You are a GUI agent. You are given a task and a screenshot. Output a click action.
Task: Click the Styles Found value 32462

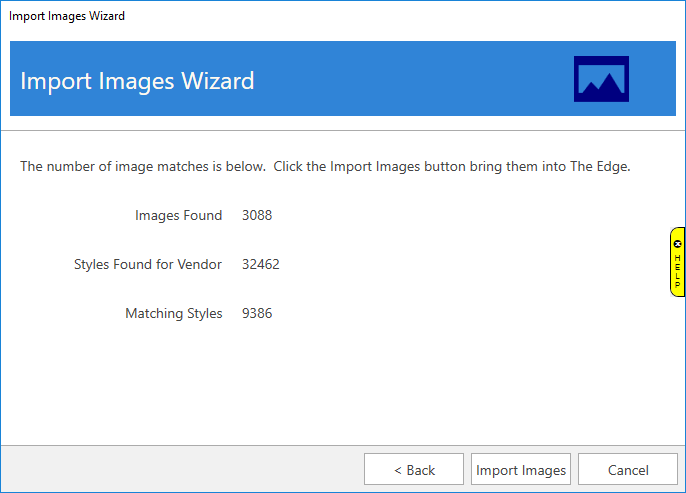pos(261,264)
